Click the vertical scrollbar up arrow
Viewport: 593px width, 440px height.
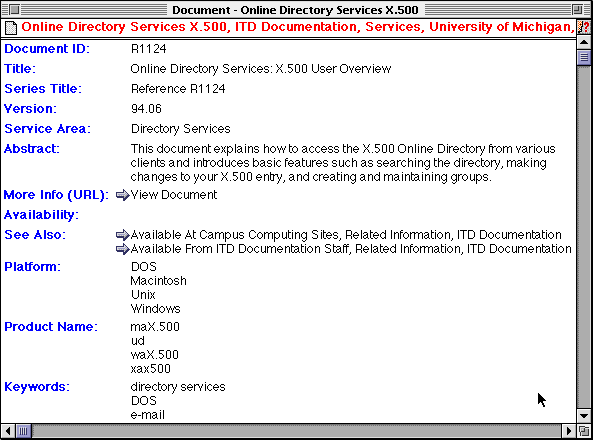584,42
